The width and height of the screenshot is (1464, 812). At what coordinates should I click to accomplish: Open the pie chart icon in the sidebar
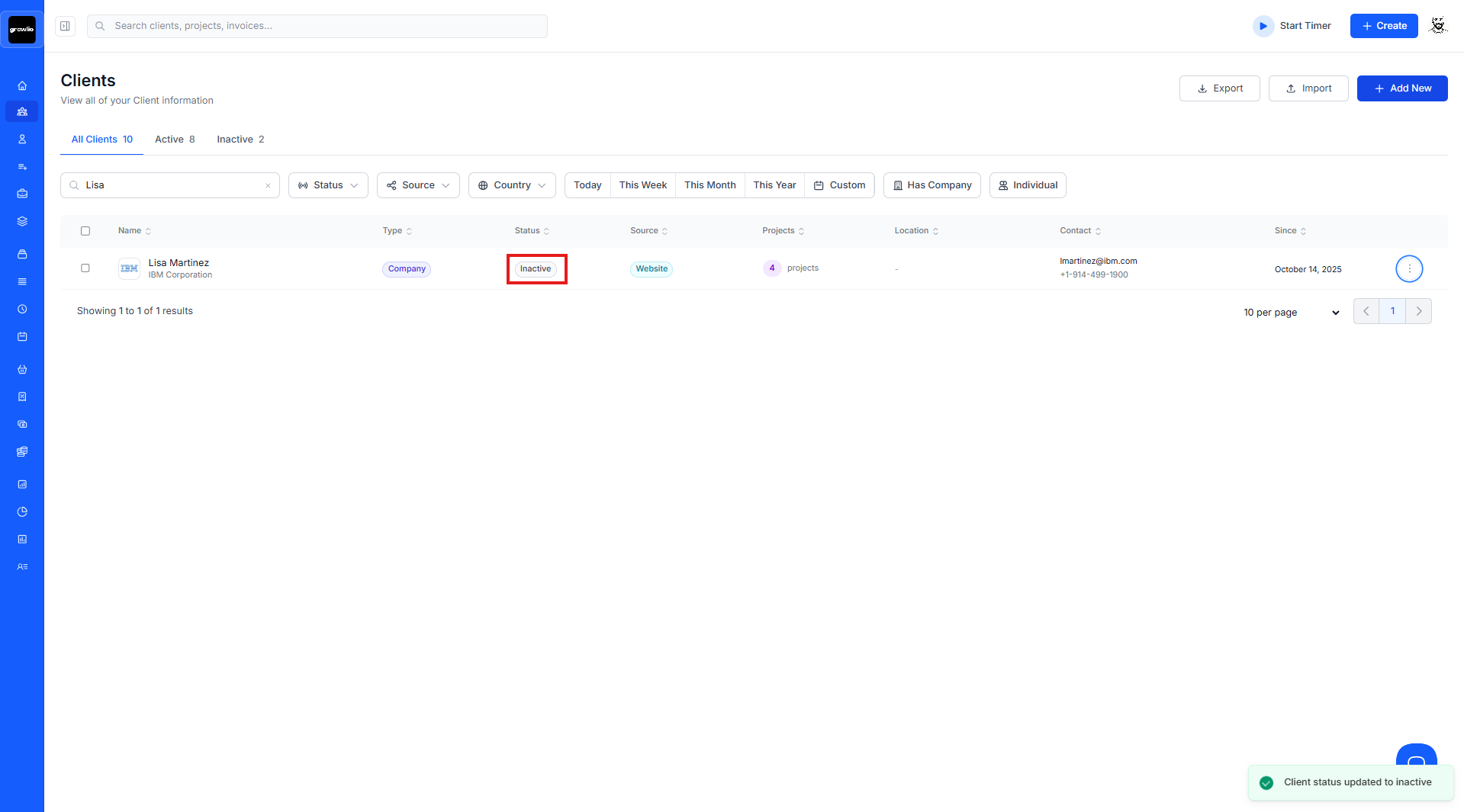click(x=22, y=512)
